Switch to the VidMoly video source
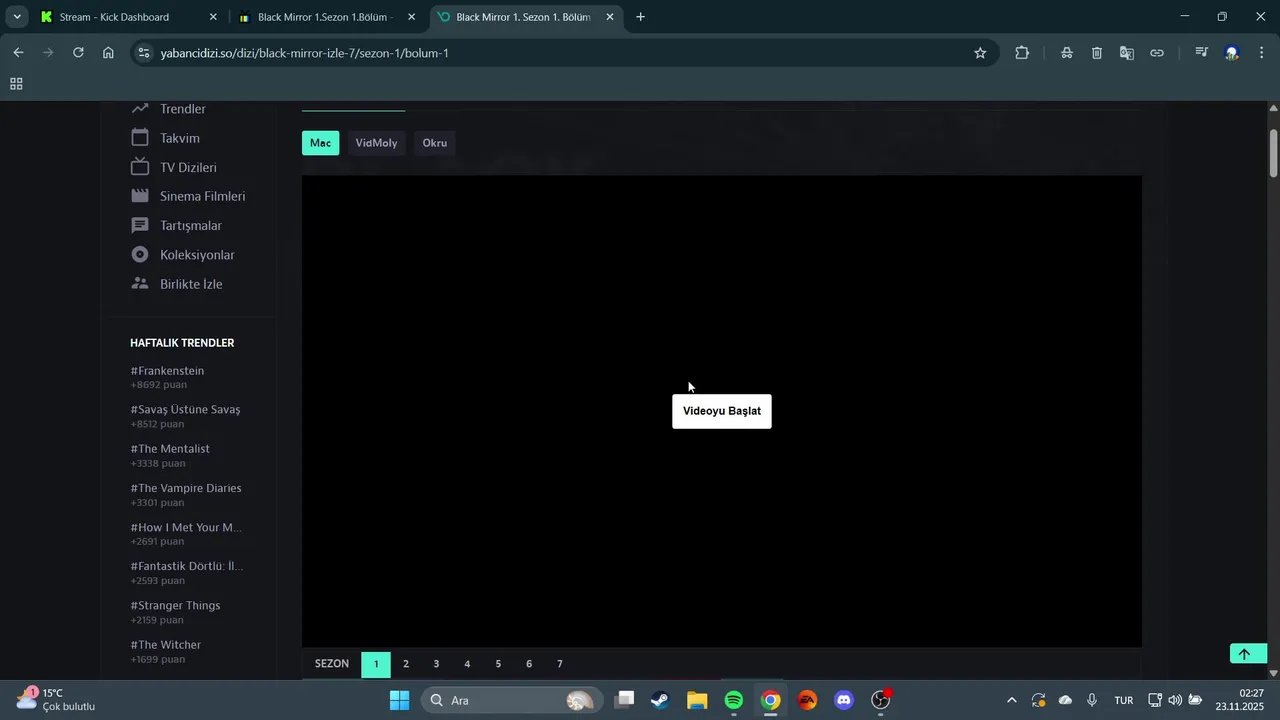 376,143
